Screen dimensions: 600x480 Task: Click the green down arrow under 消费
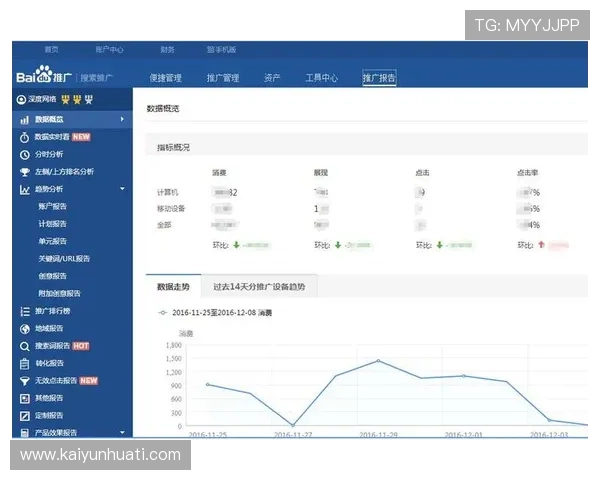pos(236,245)
